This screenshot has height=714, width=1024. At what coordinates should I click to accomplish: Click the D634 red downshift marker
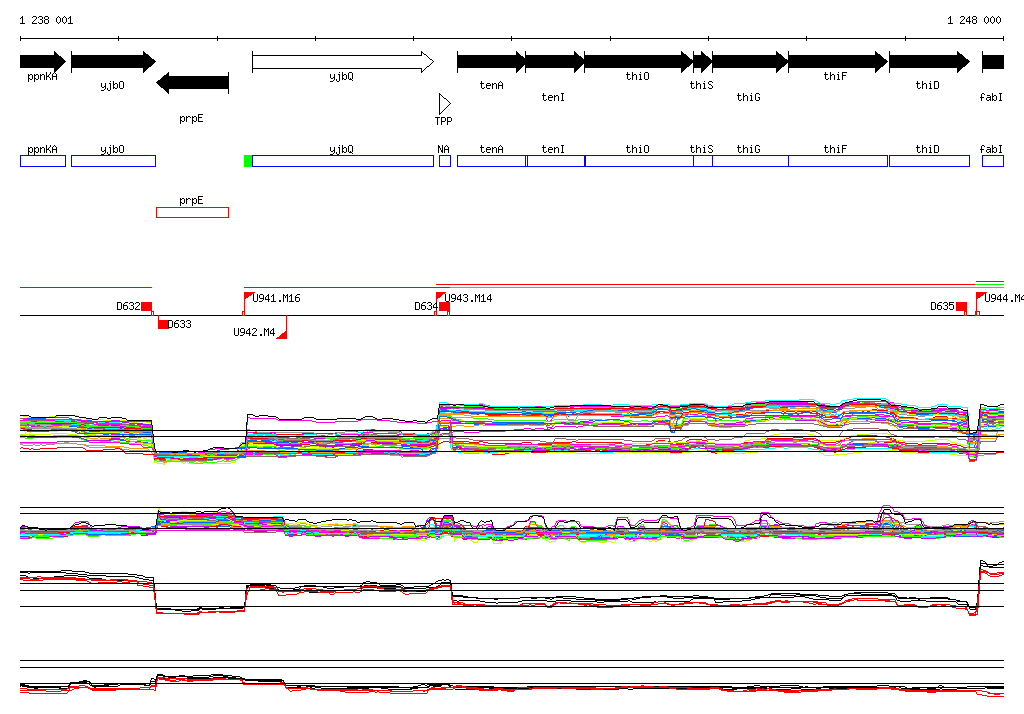tap(444, 307)
